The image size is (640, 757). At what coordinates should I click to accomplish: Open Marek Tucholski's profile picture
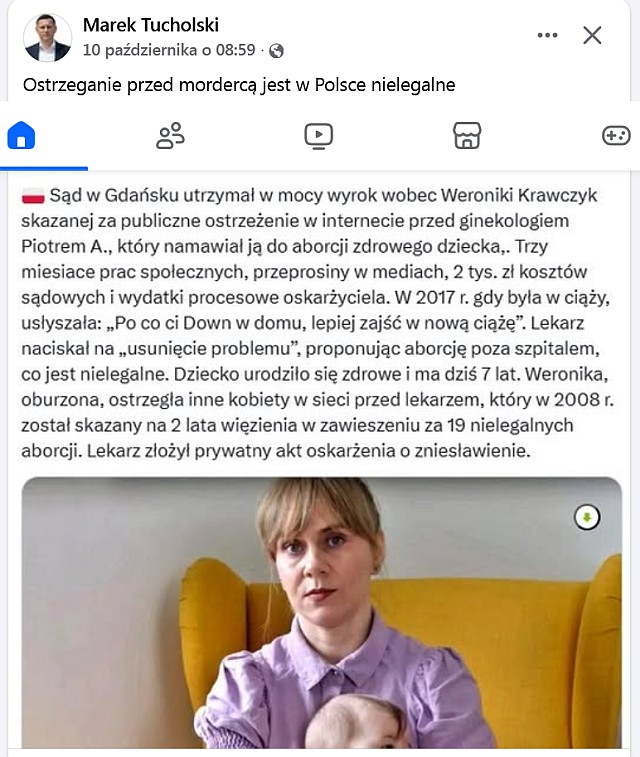(47, 38)
